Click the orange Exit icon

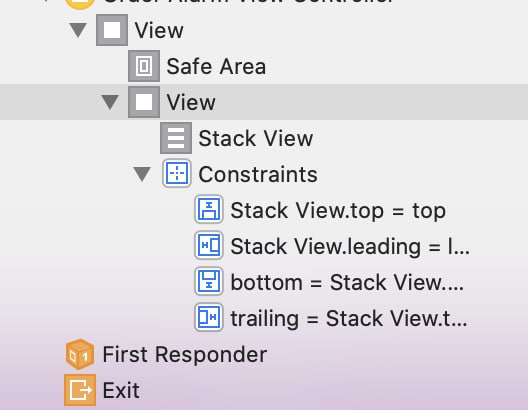coord(80,390)
